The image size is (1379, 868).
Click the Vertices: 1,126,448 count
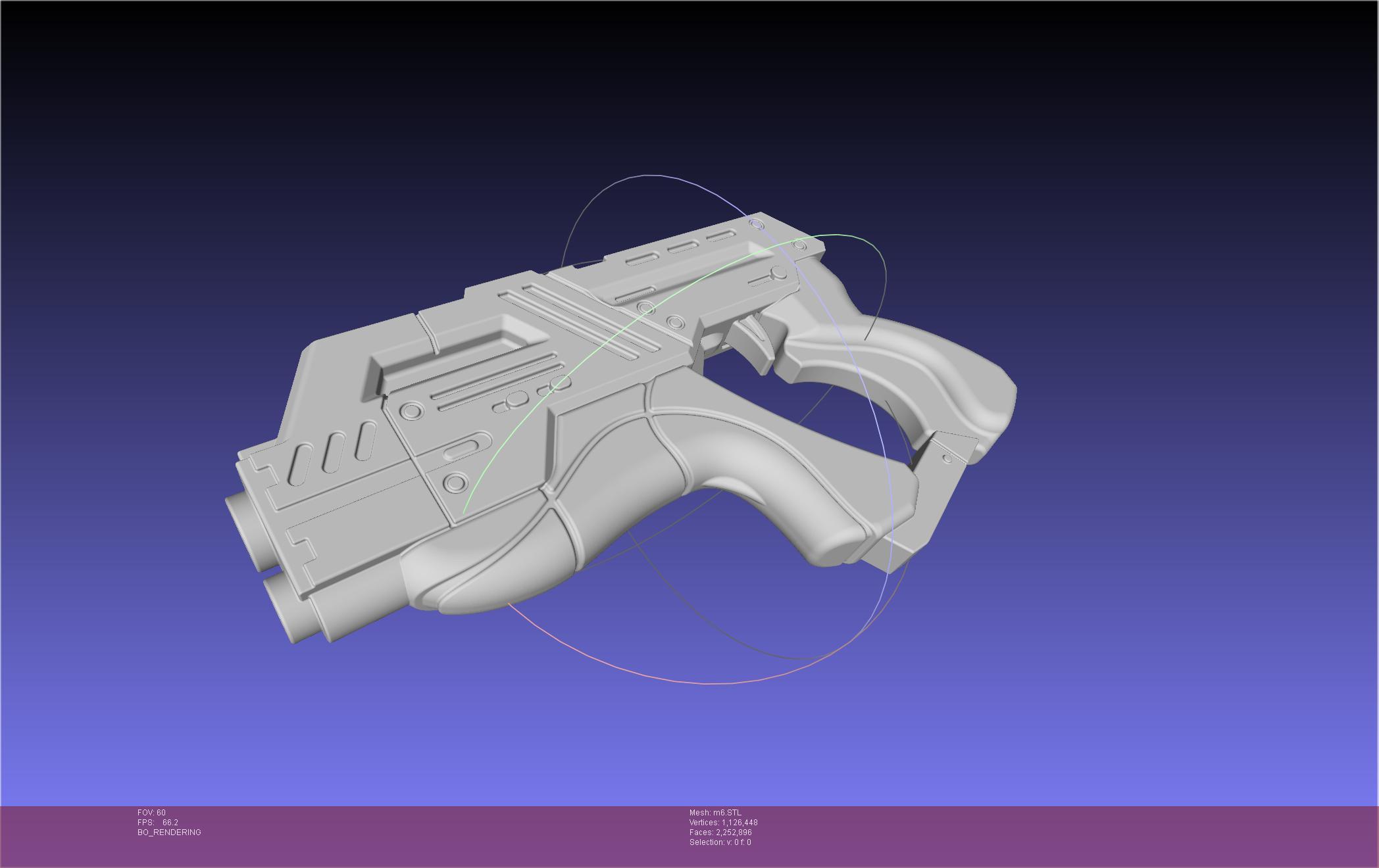point(724,823)
